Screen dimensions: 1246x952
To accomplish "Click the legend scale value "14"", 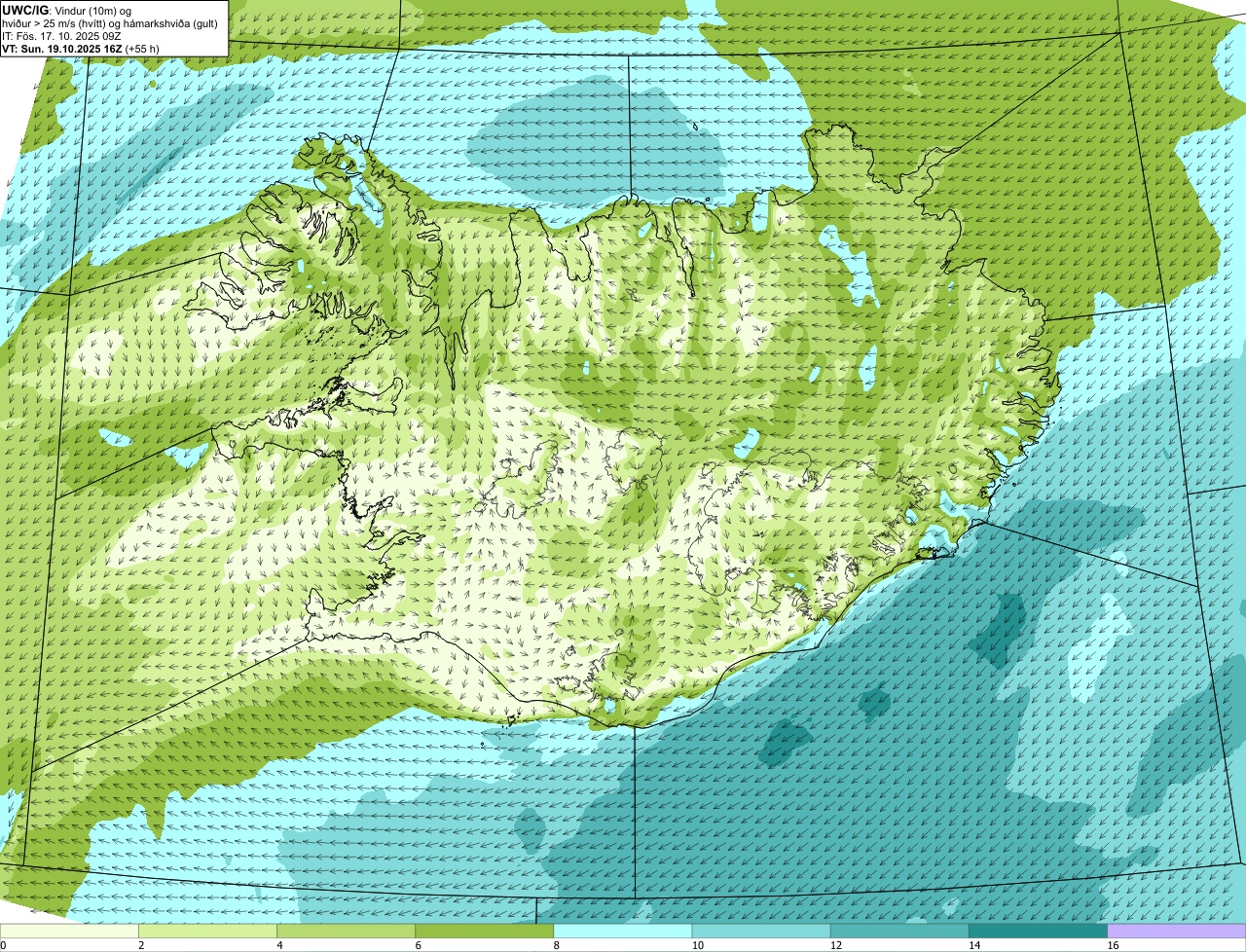I will click(x=973, y=945).
